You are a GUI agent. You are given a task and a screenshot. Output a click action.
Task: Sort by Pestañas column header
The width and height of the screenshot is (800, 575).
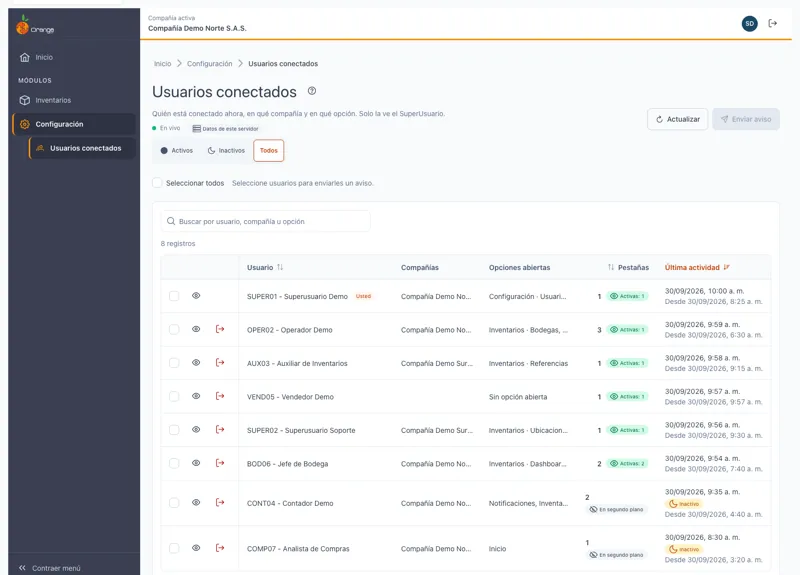coord(628,267)
